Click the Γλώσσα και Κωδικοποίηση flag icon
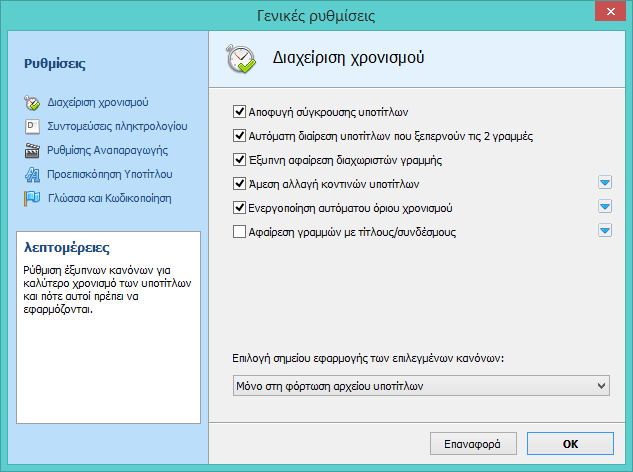The image size is (633, 472). [x=30, y=198]
